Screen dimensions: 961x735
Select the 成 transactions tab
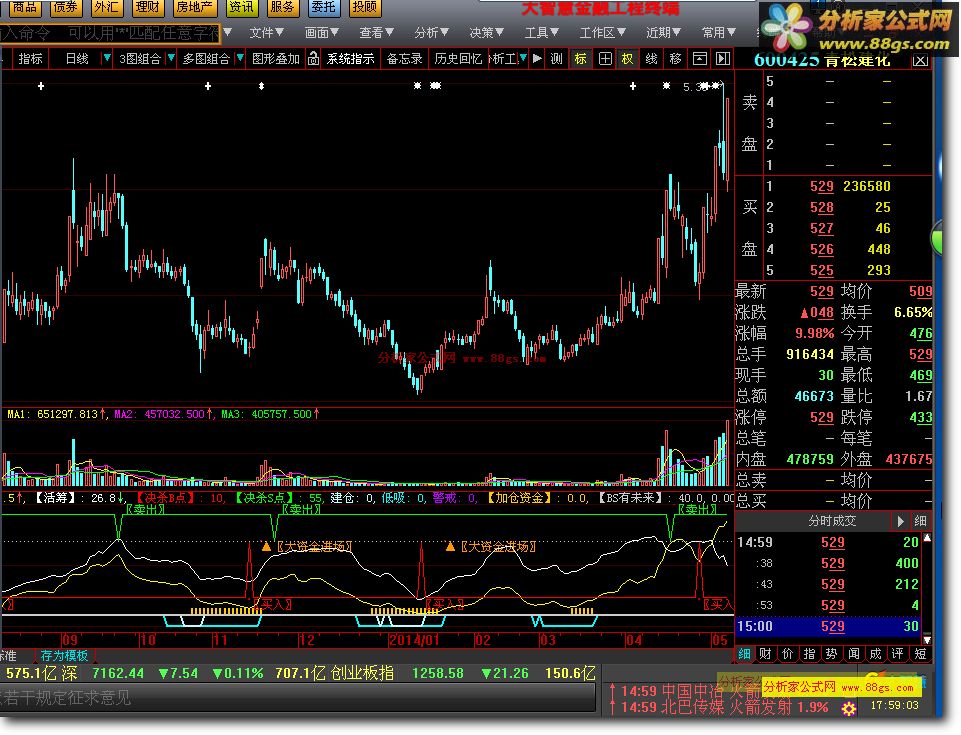[876, 654]
